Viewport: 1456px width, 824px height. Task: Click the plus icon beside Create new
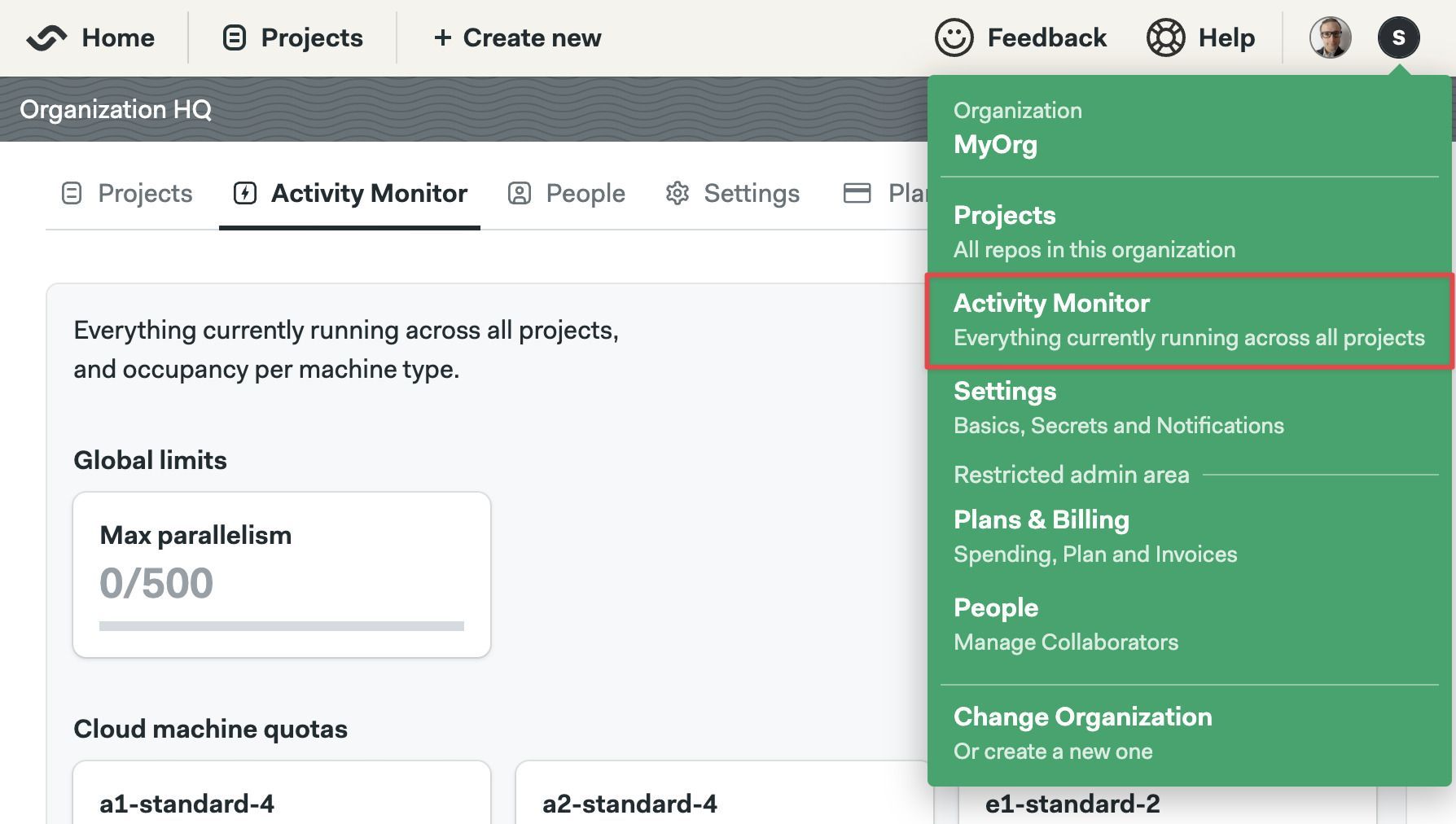coord(442,37)
